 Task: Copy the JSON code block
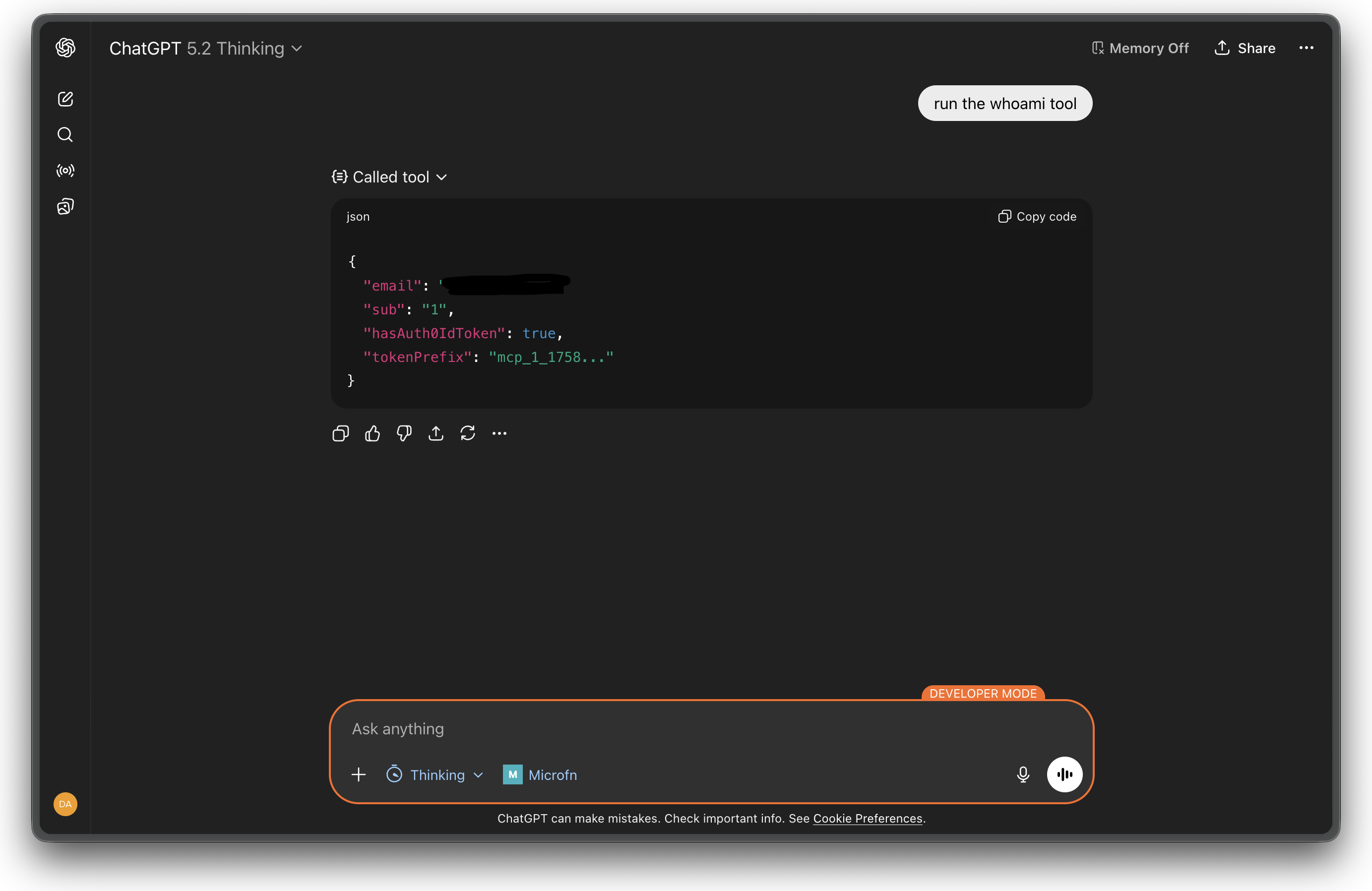coord(1037,217)
